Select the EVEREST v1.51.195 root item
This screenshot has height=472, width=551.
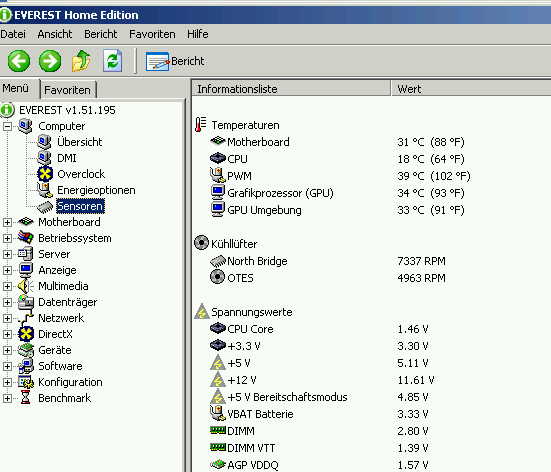67,110
